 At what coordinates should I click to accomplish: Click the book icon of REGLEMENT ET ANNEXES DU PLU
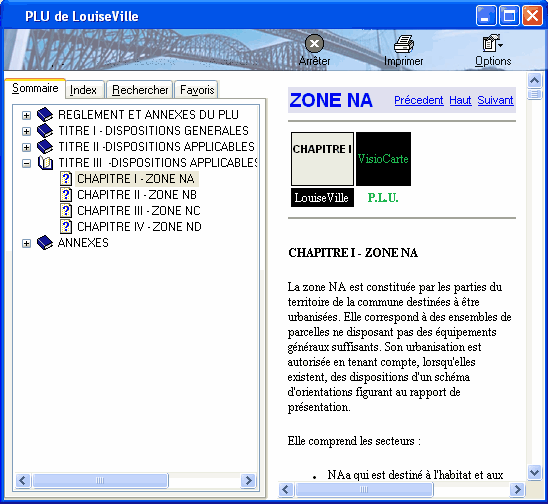pyautogui.click(x=45, y=115)
